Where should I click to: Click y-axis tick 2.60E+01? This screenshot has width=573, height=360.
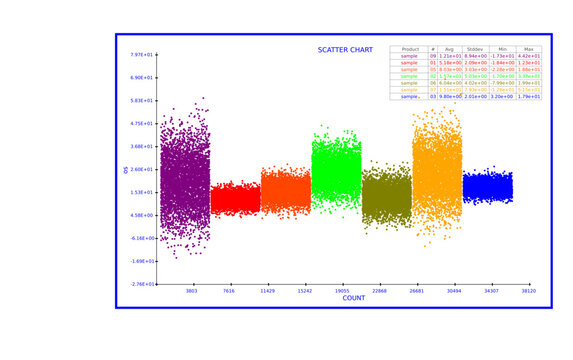[142, 170]
